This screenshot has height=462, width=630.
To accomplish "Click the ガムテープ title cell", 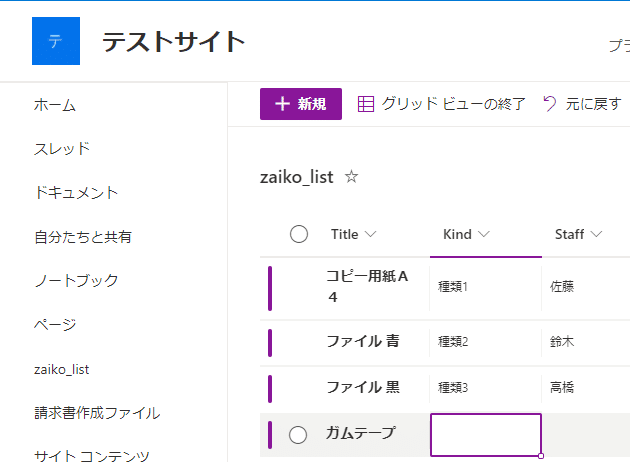I will 361,433.
